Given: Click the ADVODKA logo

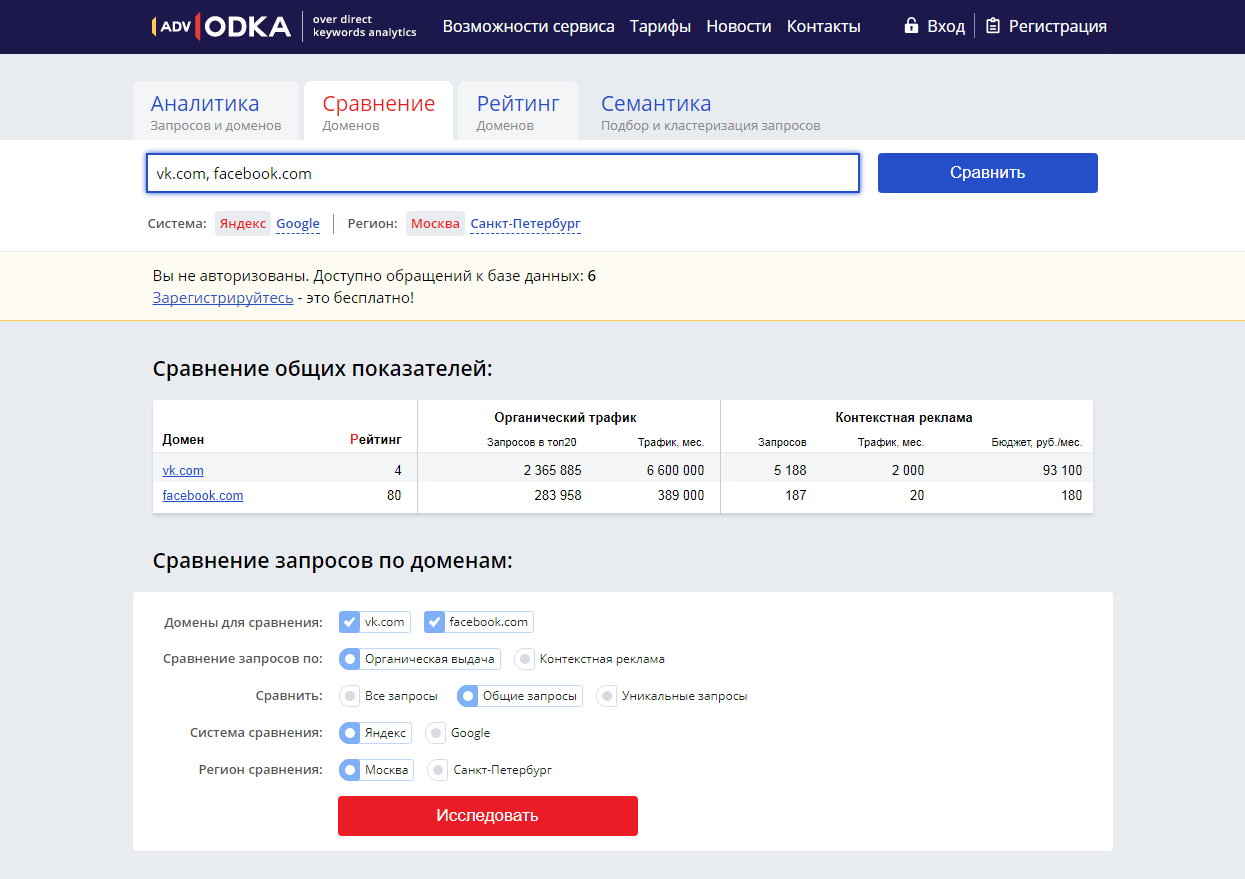Looking at the screenshot, I should (x=220, y=26).
